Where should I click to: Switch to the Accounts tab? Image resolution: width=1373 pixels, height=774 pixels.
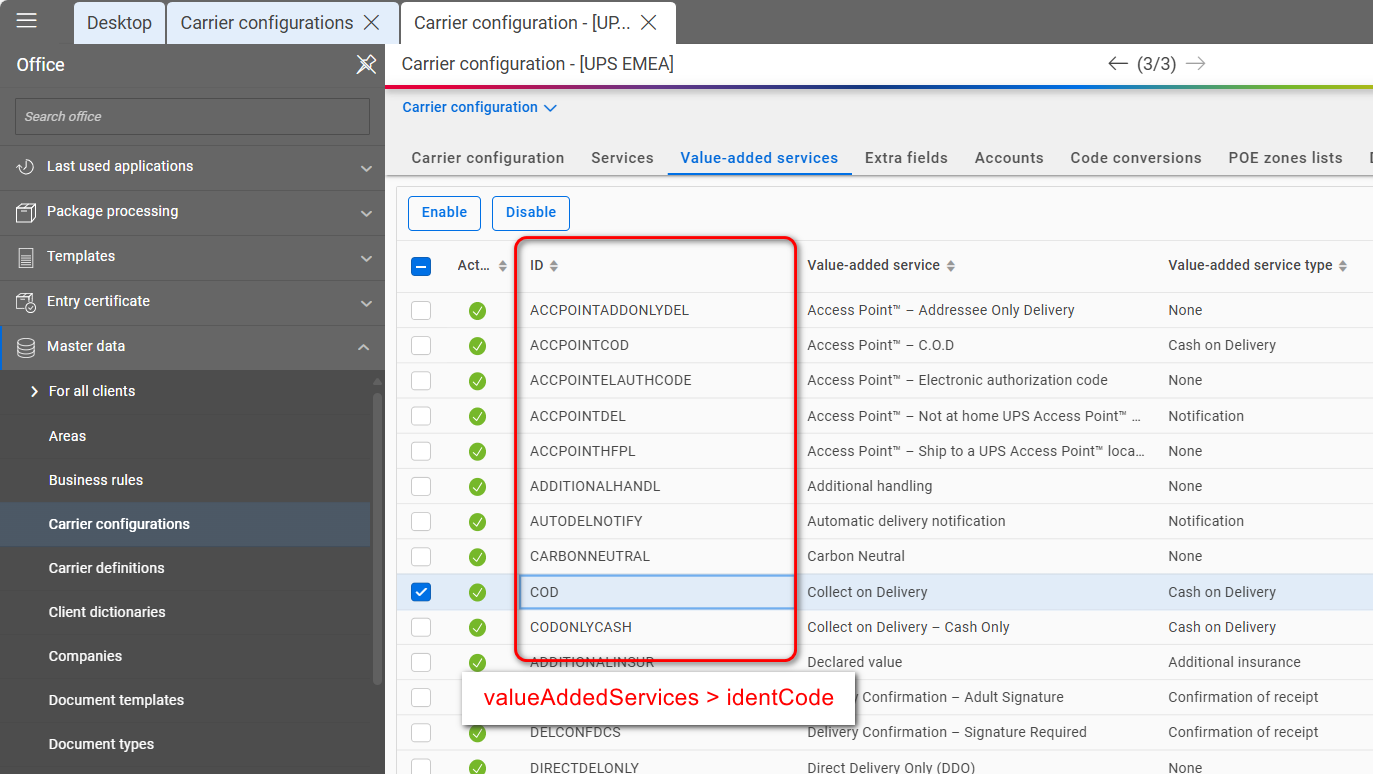(1009, 158)
